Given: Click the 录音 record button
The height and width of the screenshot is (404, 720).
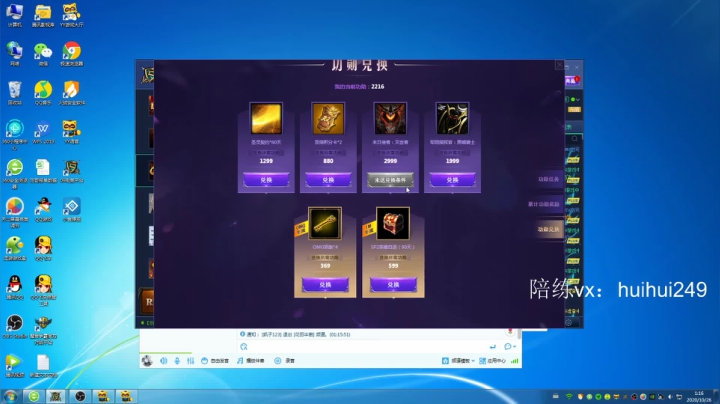Looking at the screenshot, I should 285,361.
